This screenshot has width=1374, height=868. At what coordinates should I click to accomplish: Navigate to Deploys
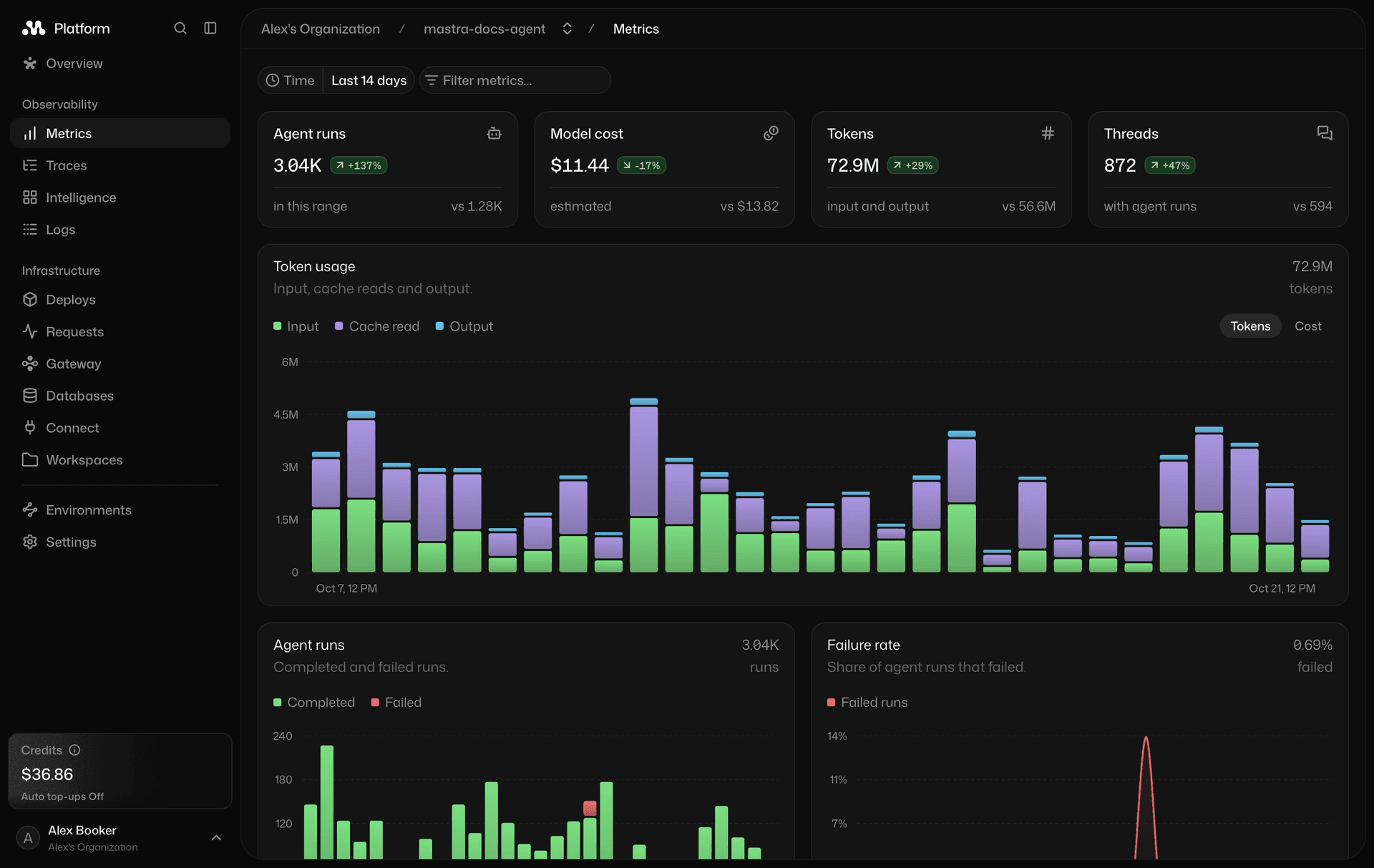tap(120, 299)
